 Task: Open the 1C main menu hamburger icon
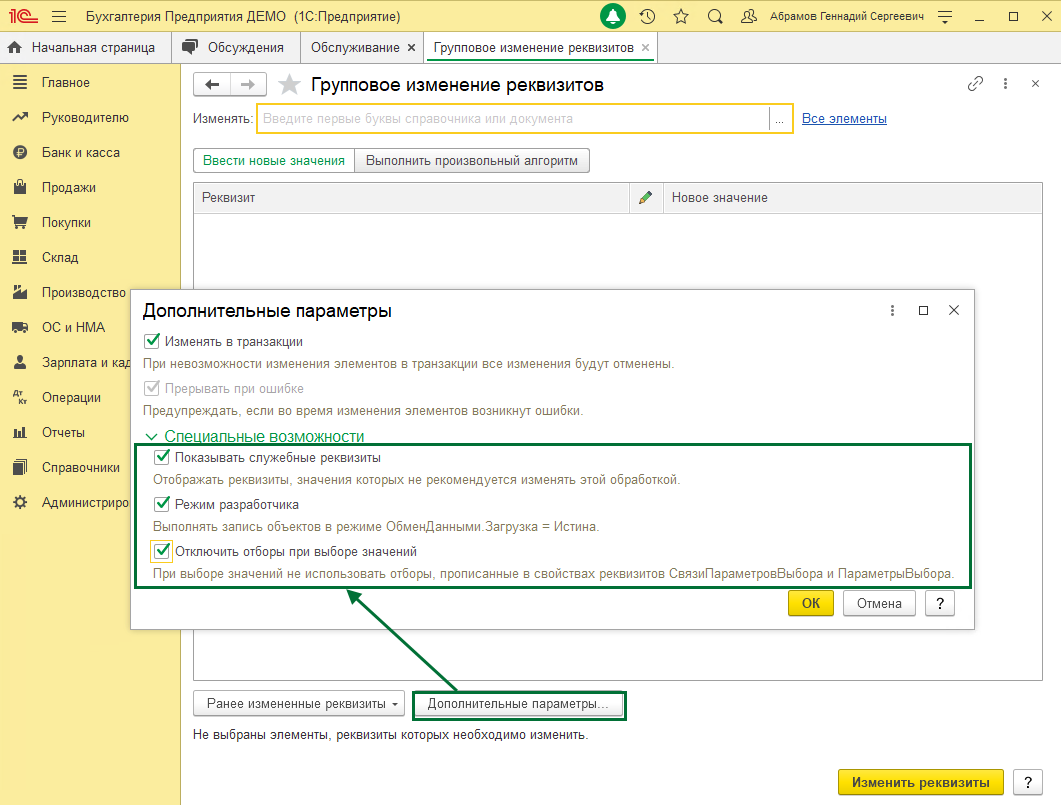click(59, 16)
